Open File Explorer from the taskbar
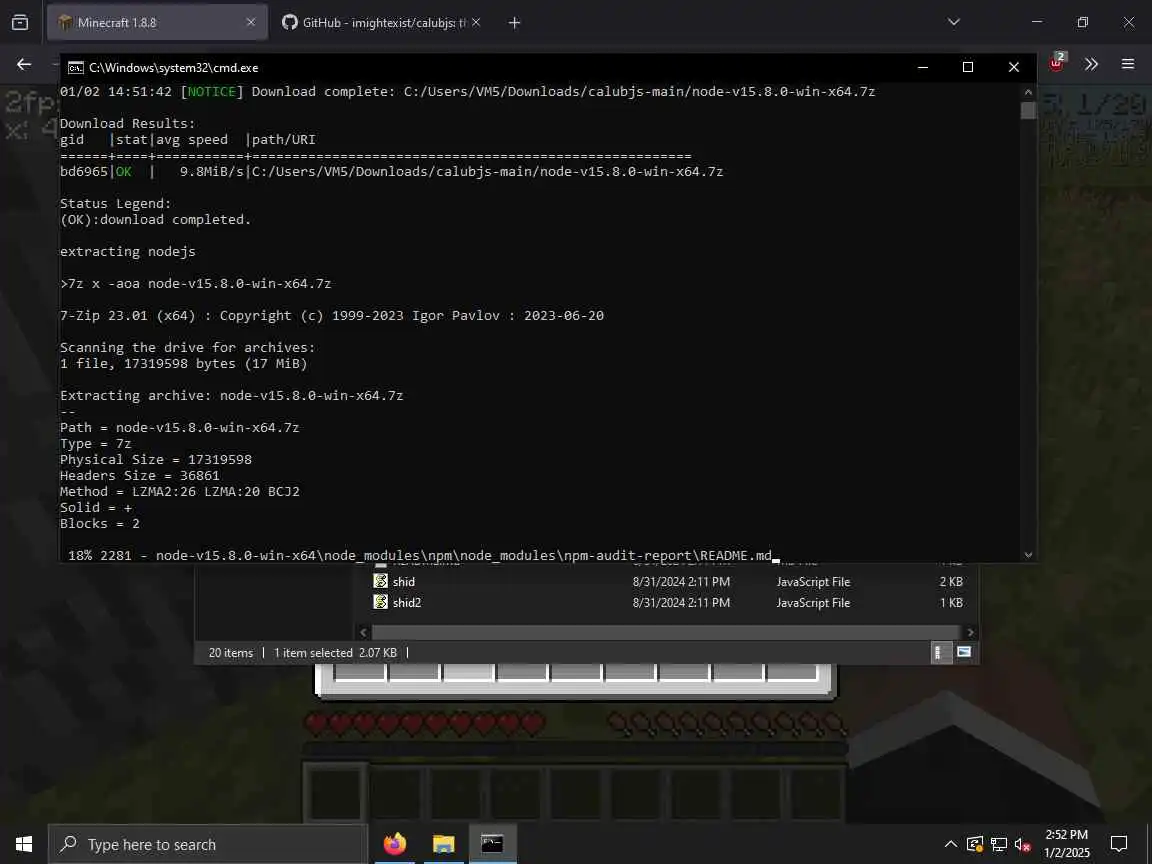 tap(443, 844)
